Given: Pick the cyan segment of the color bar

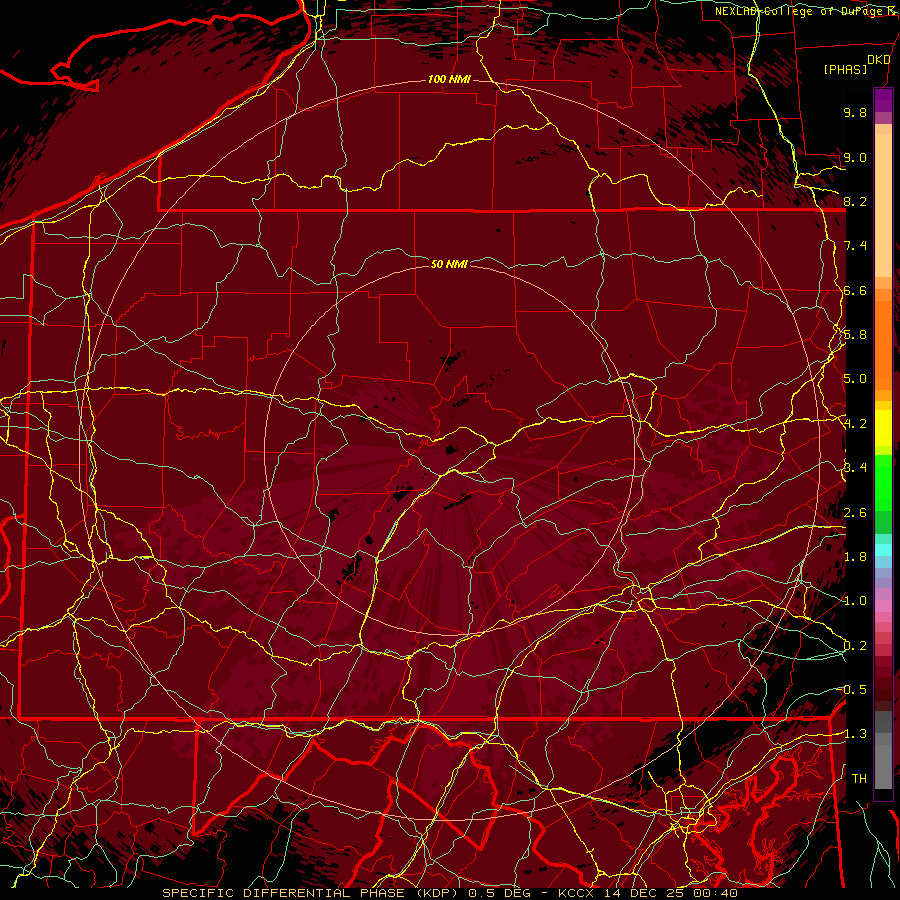Looking at the screenshot, I should coord(883,550).
